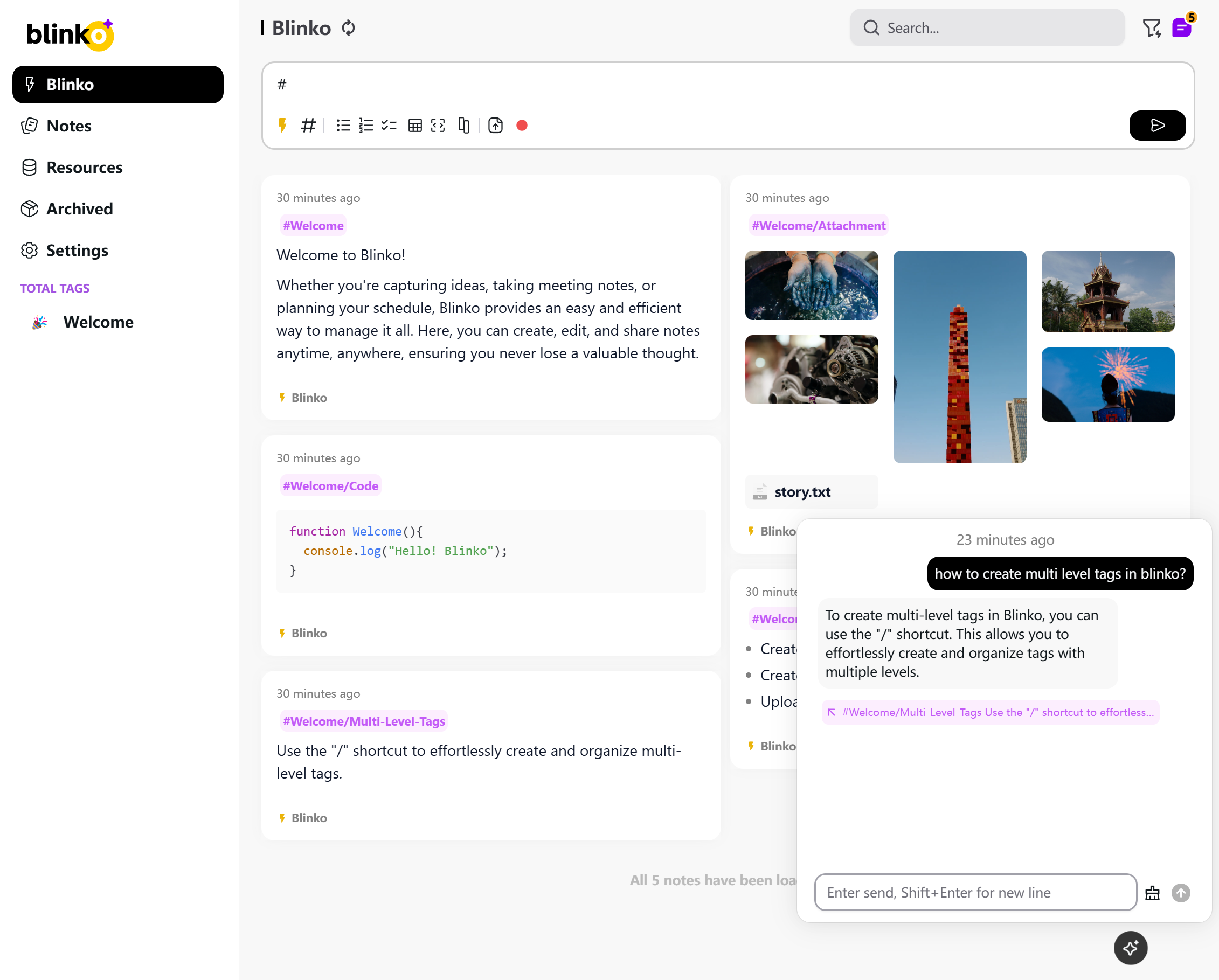Click the #Welcome/Code tag link
The width and height of the screenshot is (1219, 980).
[x=330, y=486]
